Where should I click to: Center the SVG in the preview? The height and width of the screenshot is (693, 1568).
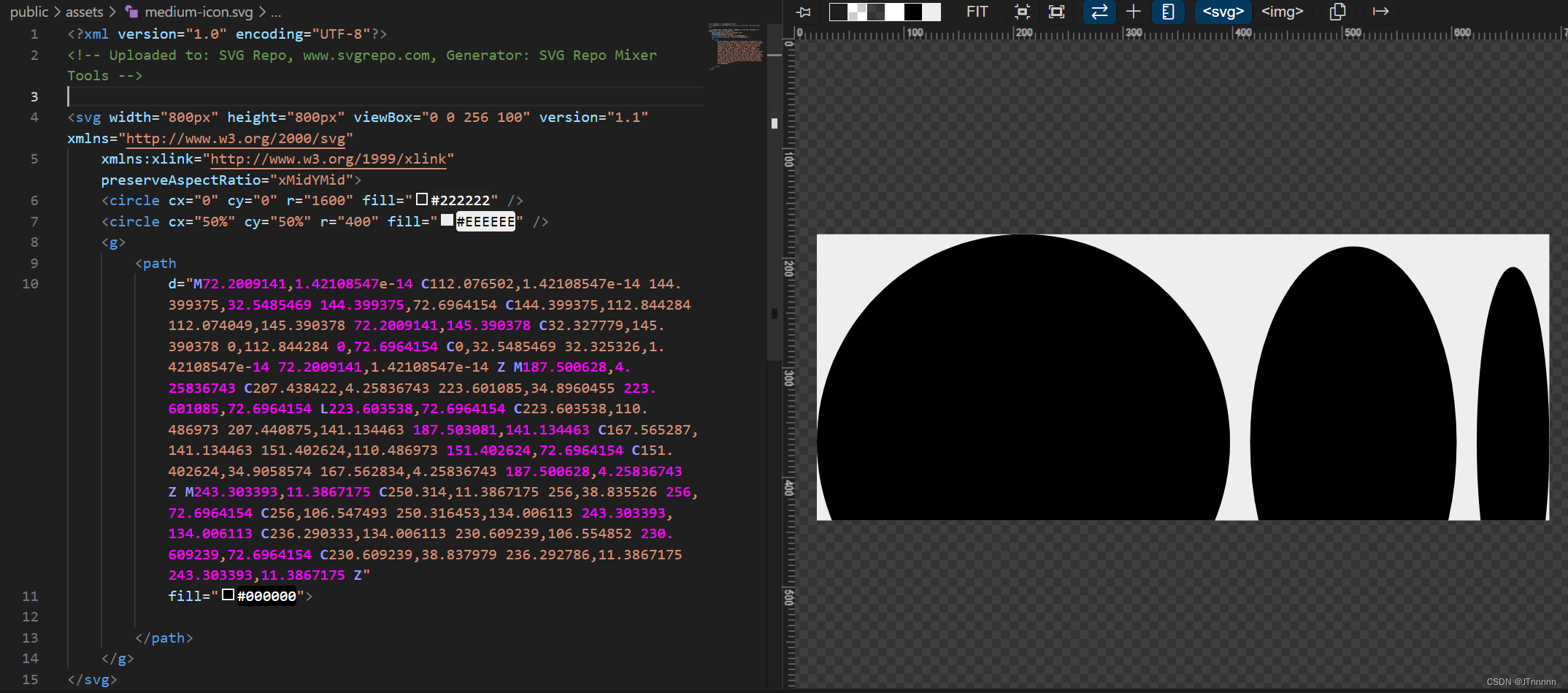1022,12
